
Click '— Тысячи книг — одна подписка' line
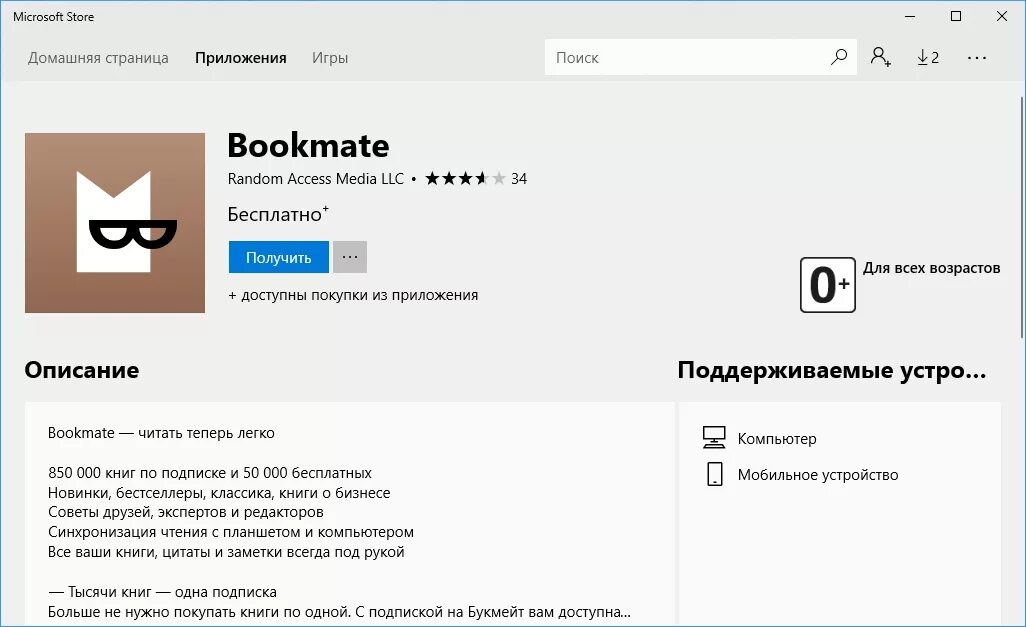click(162, 592)
